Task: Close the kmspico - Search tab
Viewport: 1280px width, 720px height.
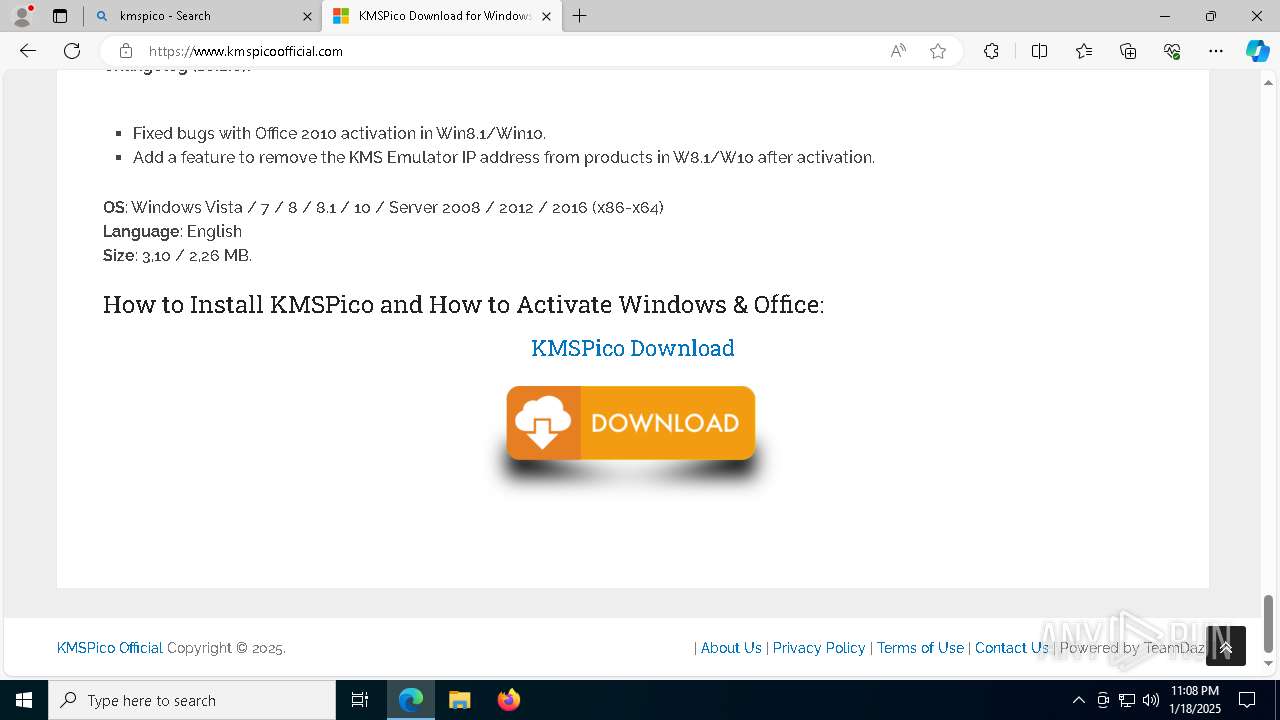Action: 307,16
